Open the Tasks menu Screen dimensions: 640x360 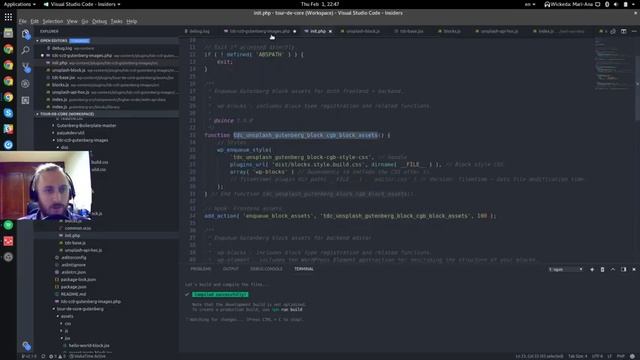pyautogui.click(x=116, y=21)
